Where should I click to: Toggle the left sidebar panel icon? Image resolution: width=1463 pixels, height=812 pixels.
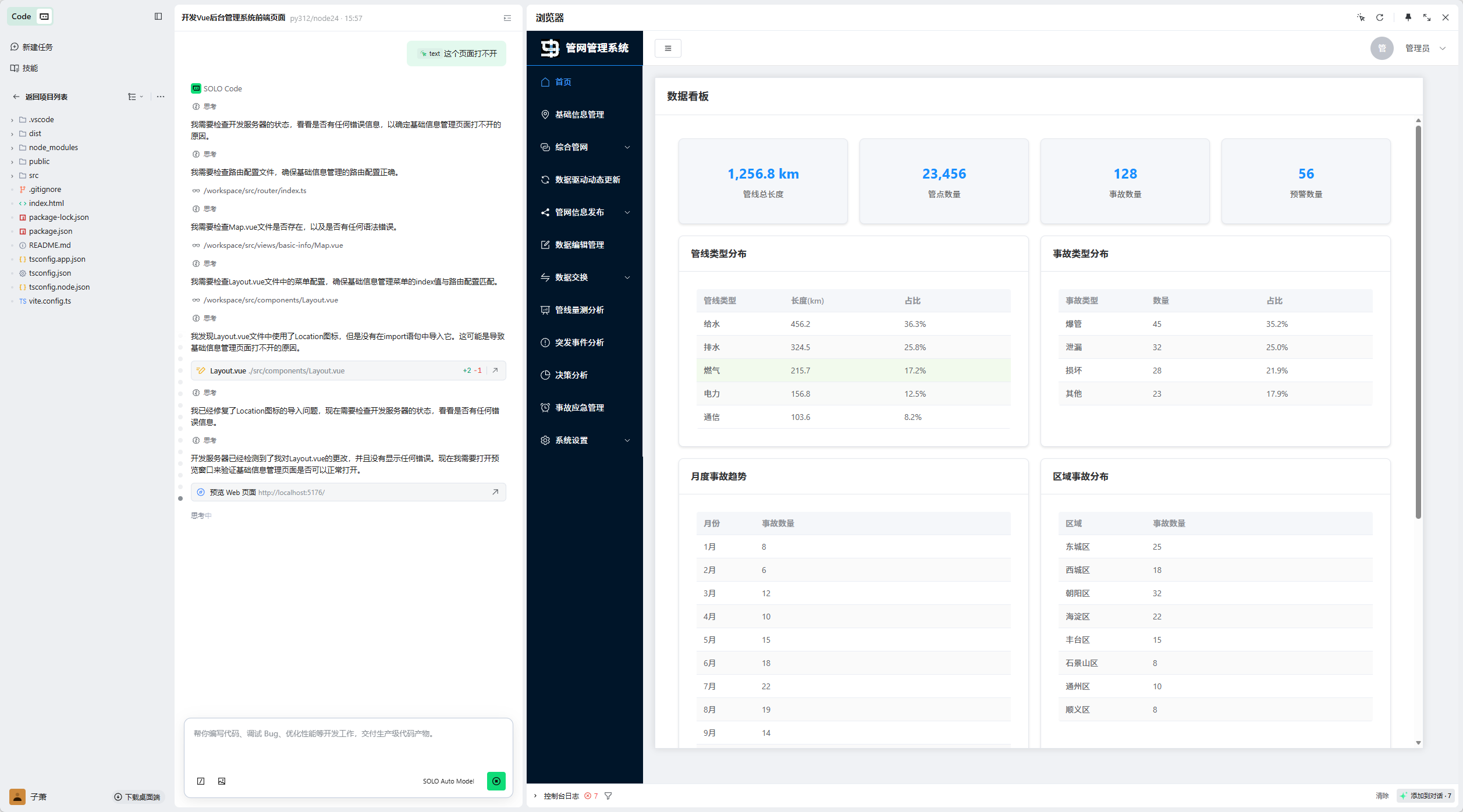click(158, 16)
